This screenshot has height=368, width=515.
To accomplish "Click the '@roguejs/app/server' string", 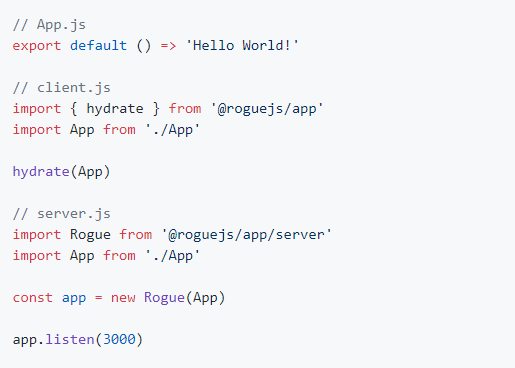I will [247, 235].
